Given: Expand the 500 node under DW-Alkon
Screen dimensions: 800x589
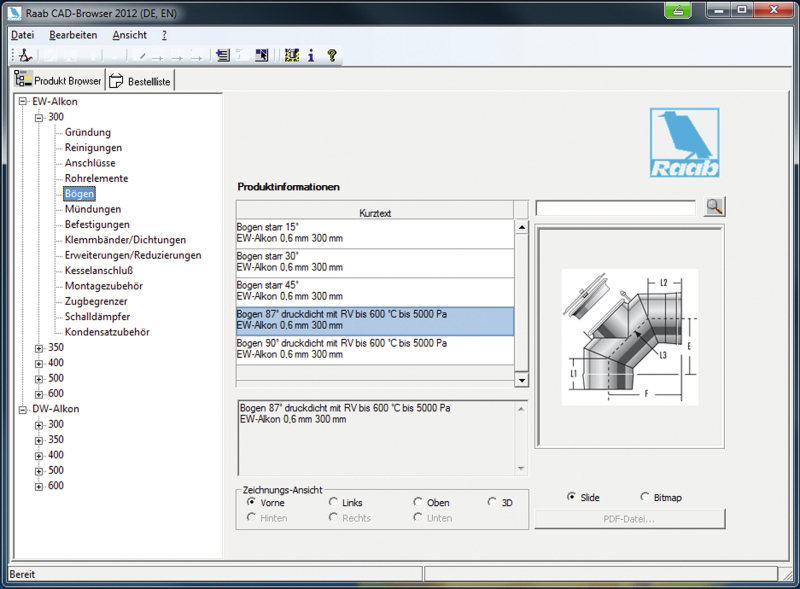Looking at the screenshot, I should pyautogui.click(x=39, y=471).
